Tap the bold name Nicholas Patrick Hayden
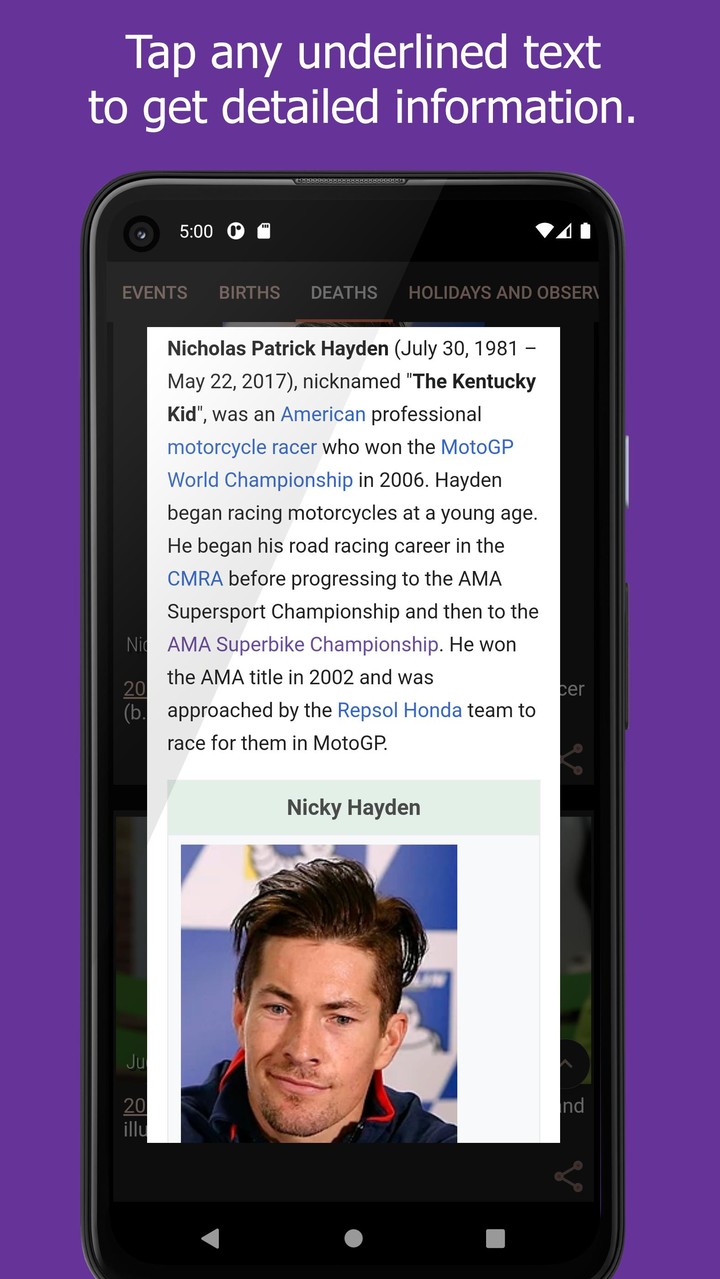 coord(278,349)
